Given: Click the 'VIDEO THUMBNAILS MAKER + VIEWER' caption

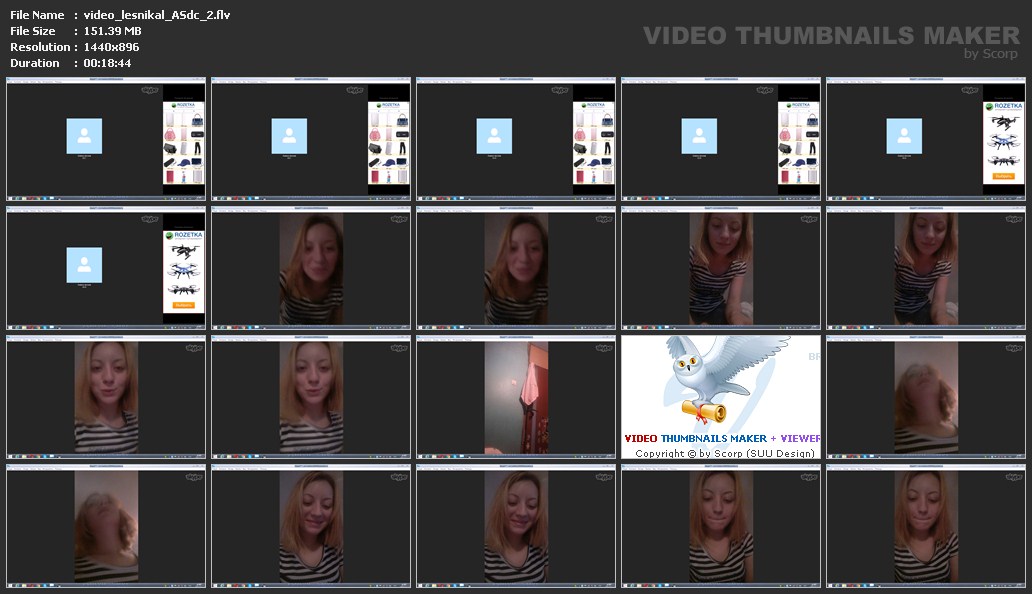Looking at the screenshot, I should (722, 438).
